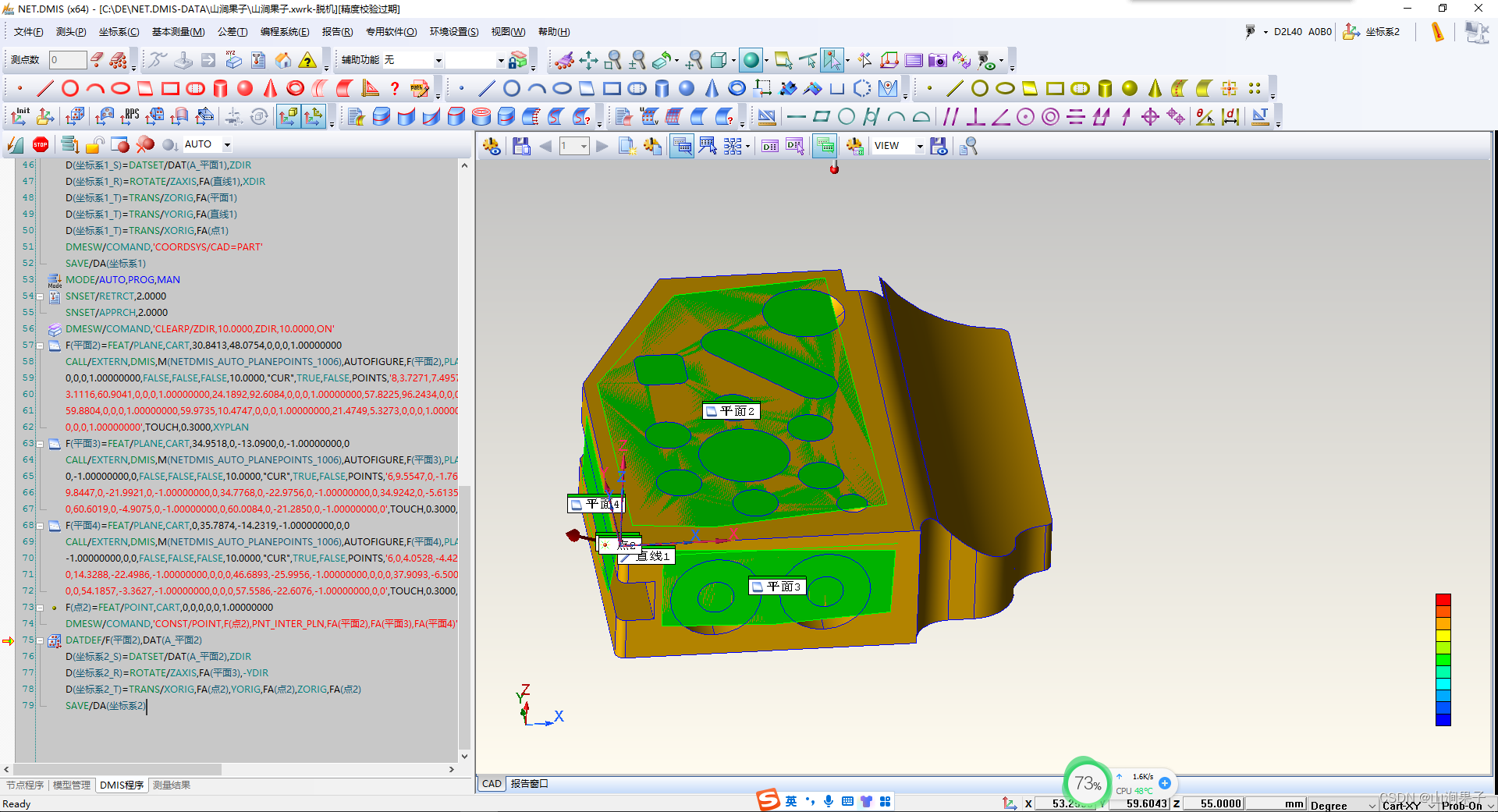The image size is (1498, 812).
Task: Collapse the line 75 DATDEF block
Action: coord(40,640)
